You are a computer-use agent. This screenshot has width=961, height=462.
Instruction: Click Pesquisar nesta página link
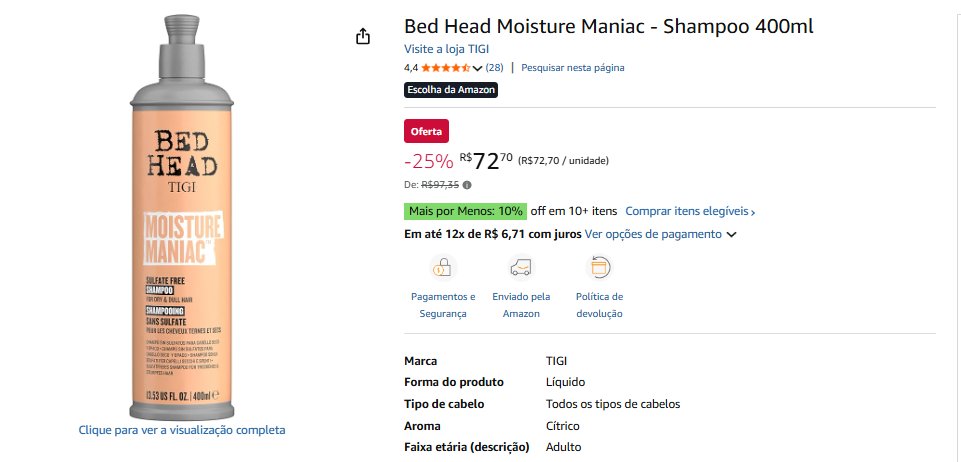572,68
